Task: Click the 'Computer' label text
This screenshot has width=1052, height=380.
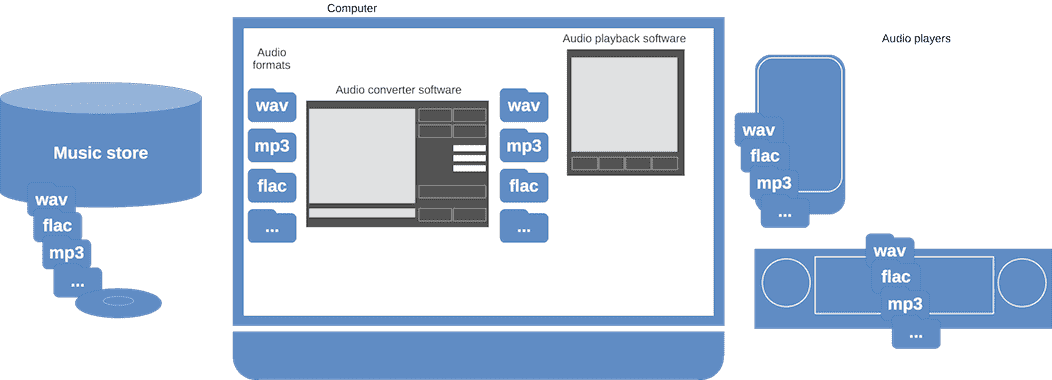Action: (x=352, y=9)
